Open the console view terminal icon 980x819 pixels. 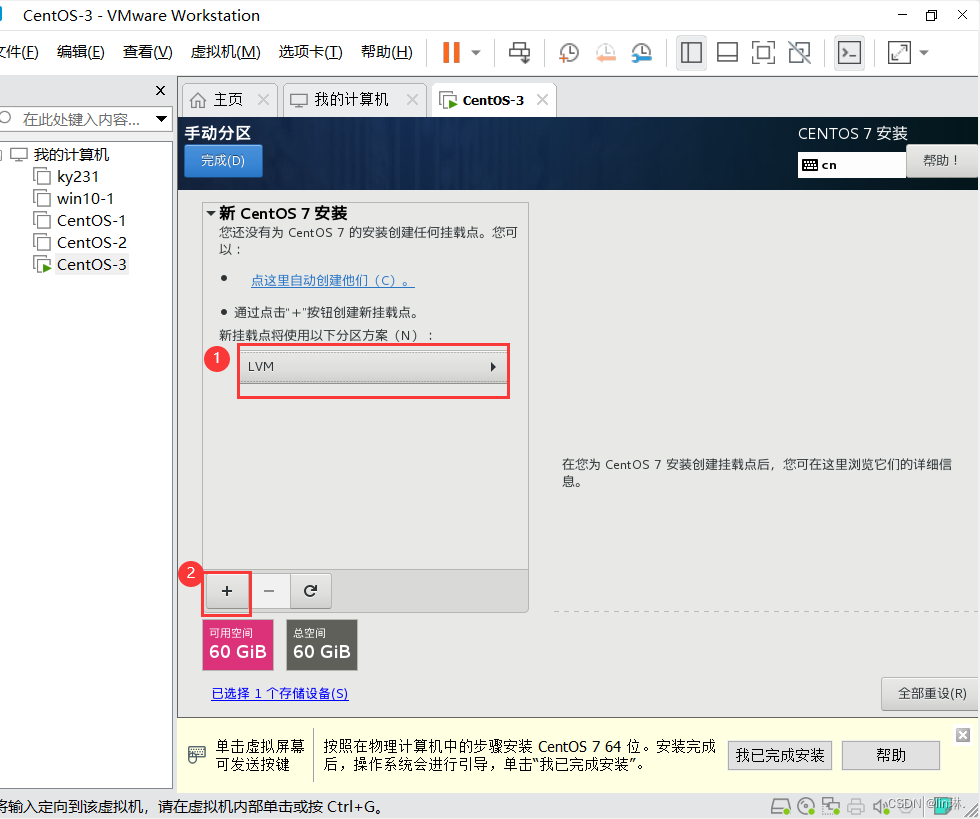coord(849,53)
